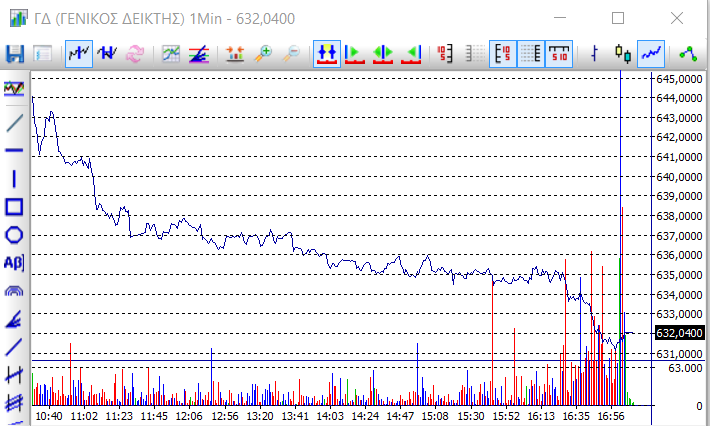Toggle the highlighted horizontal 5-10 time scale button

(559, 54)
